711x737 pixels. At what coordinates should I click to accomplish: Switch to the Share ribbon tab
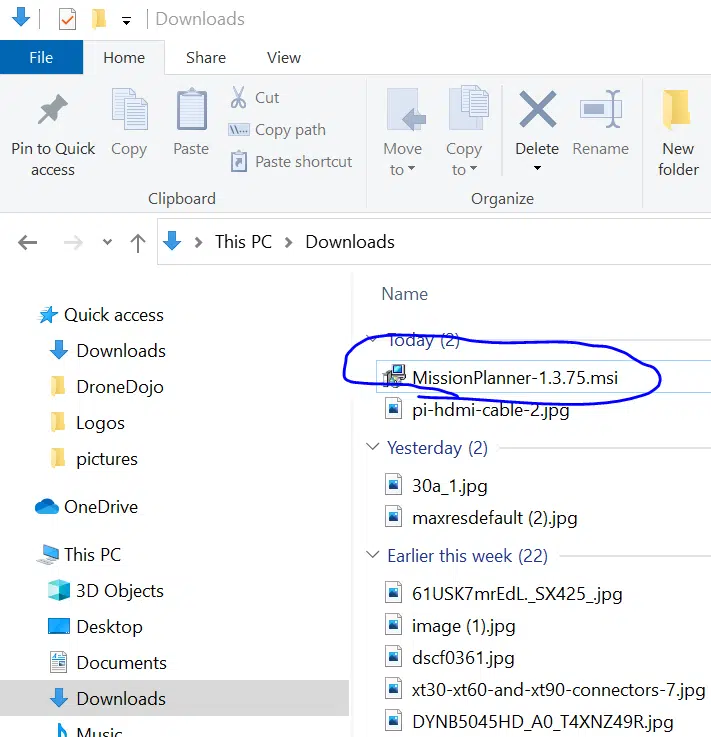pyautogui.click(x=206, y=57)
